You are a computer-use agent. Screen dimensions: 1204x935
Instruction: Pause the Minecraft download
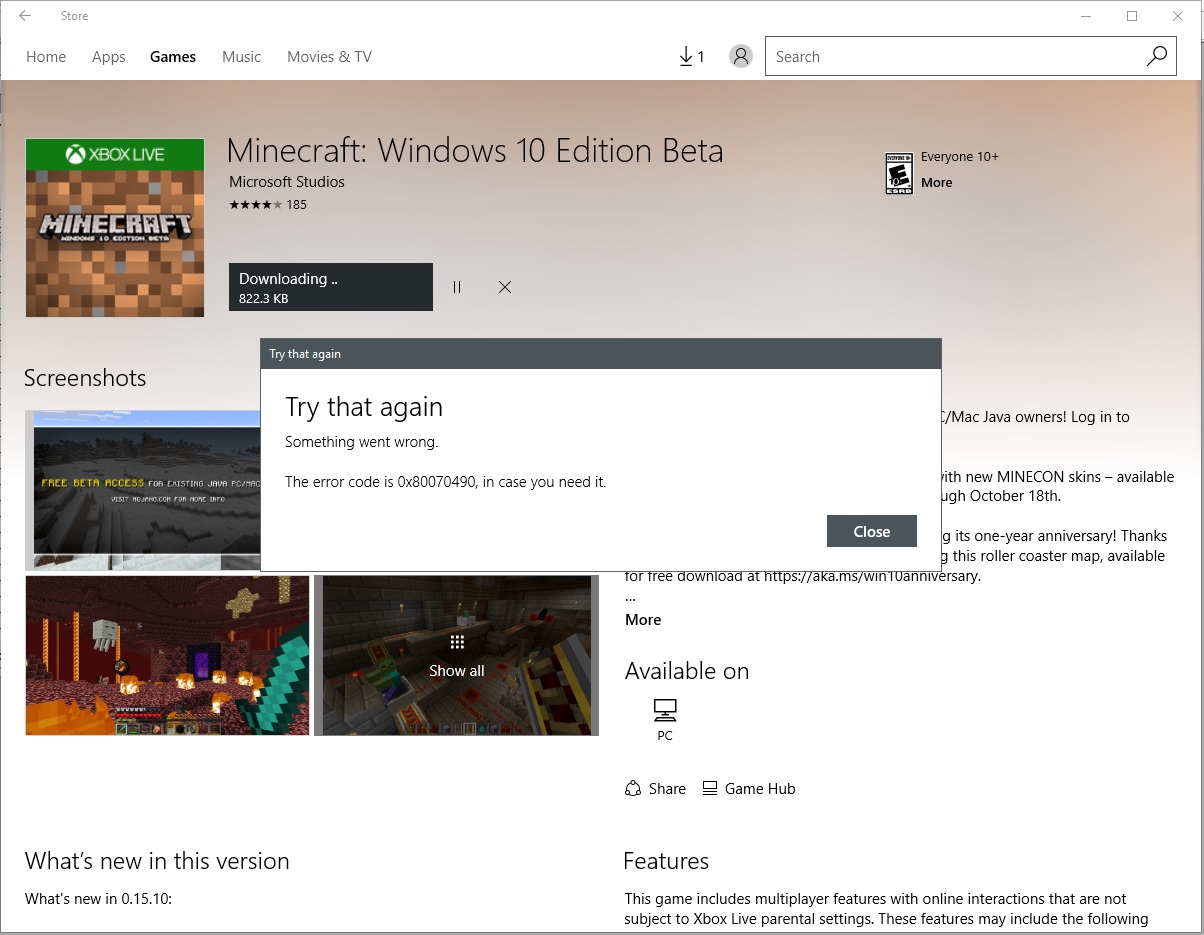(457, 287)
